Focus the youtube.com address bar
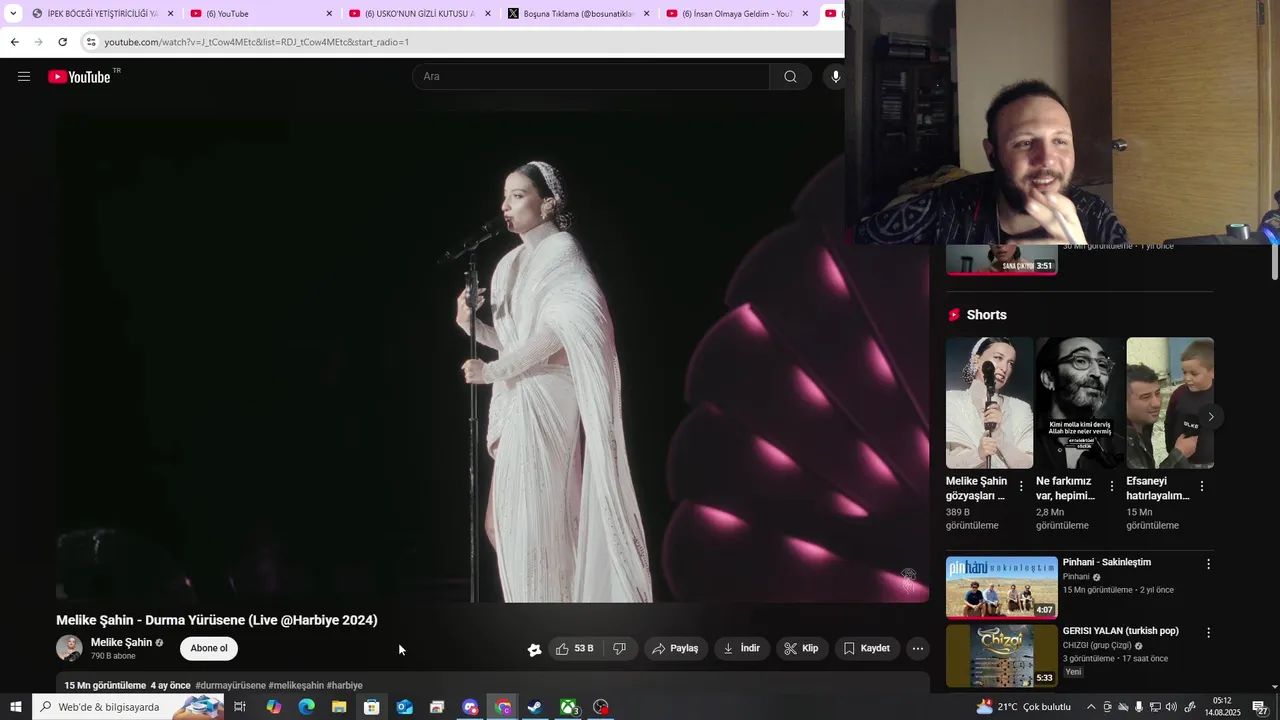This screenshot has height=720, width=1280. point(460,42)
